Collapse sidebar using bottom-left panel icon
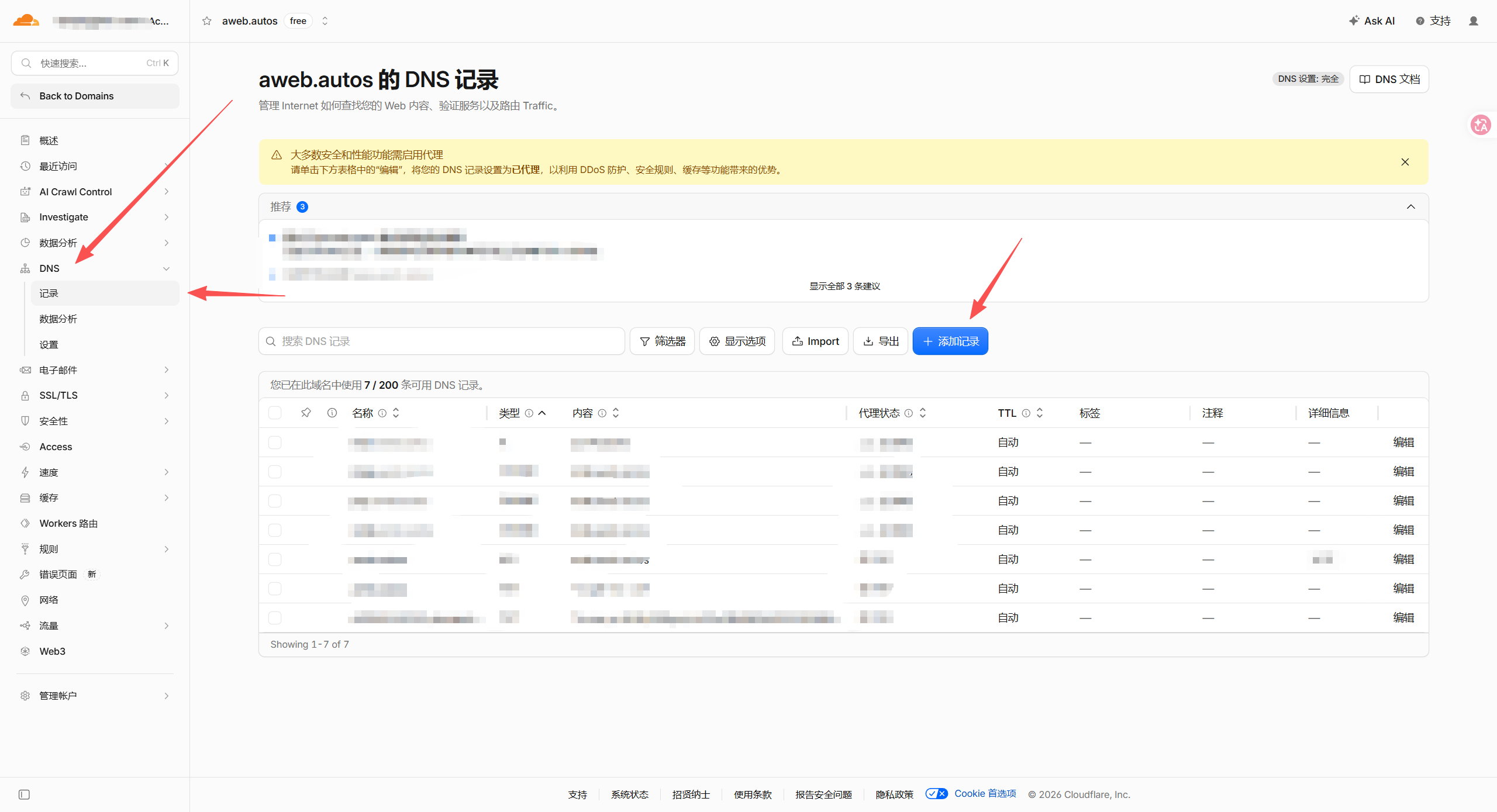Image resolution: width=1497 pixels, height=812 pixels. tap(24, 794)
